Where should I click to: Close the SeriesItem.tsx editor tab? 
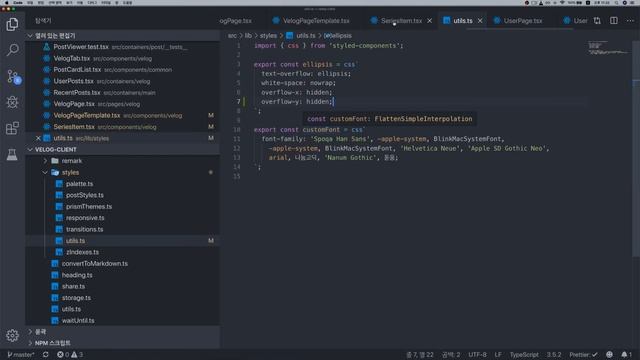click(x=429, y=20)
